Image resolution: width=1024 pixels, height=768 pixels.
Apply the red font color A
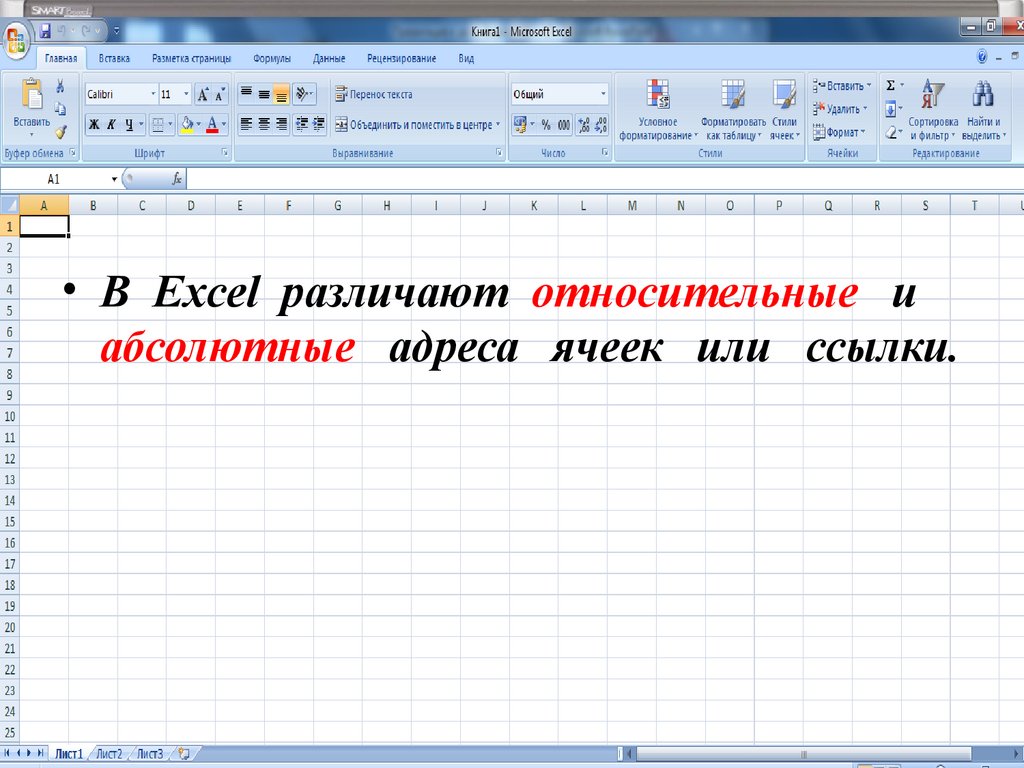pos(212,124)
